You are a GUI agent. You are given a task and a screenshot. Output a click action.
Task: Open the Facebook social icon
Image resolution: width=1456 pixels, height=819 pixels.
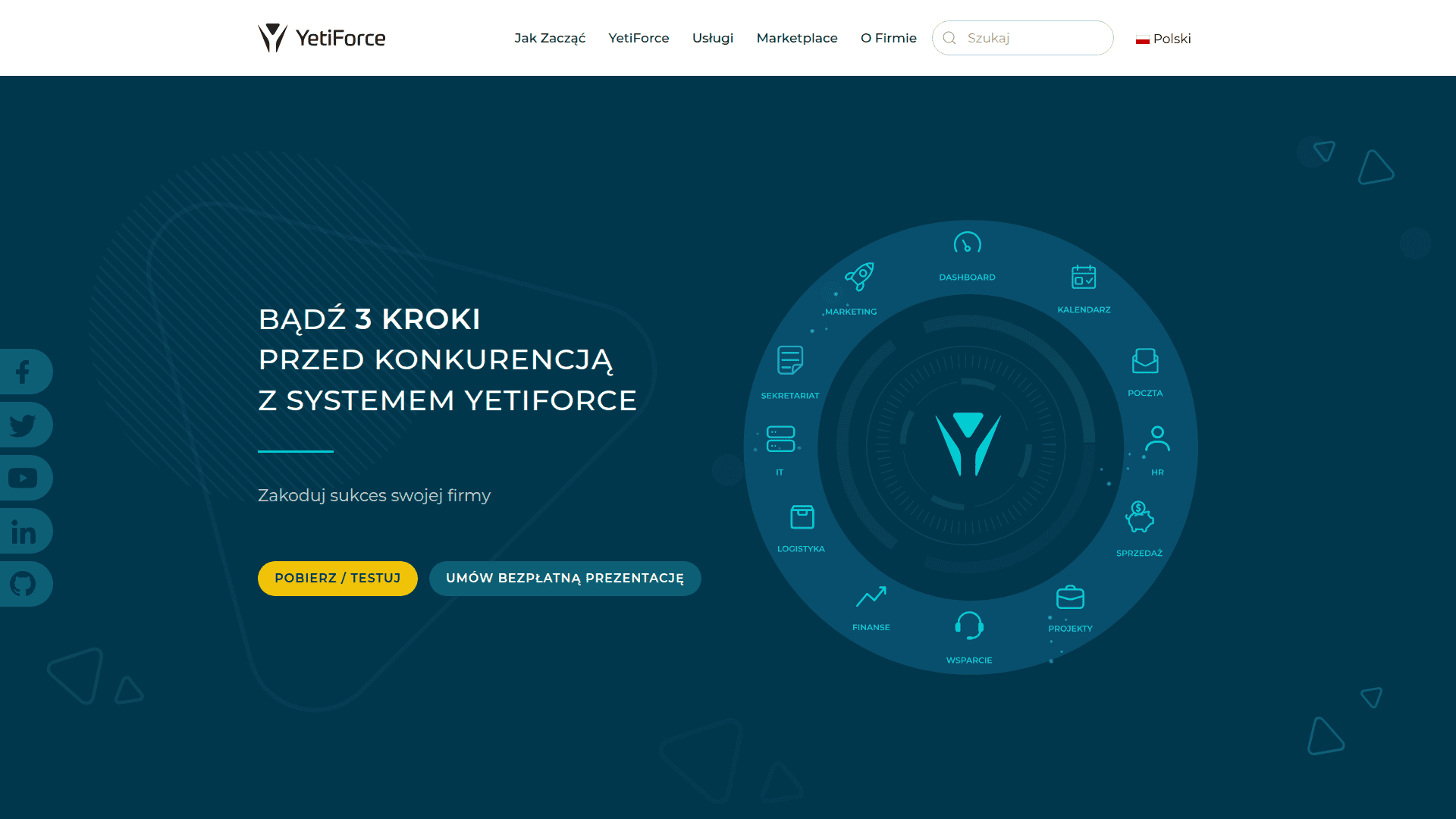click(23, 372)
